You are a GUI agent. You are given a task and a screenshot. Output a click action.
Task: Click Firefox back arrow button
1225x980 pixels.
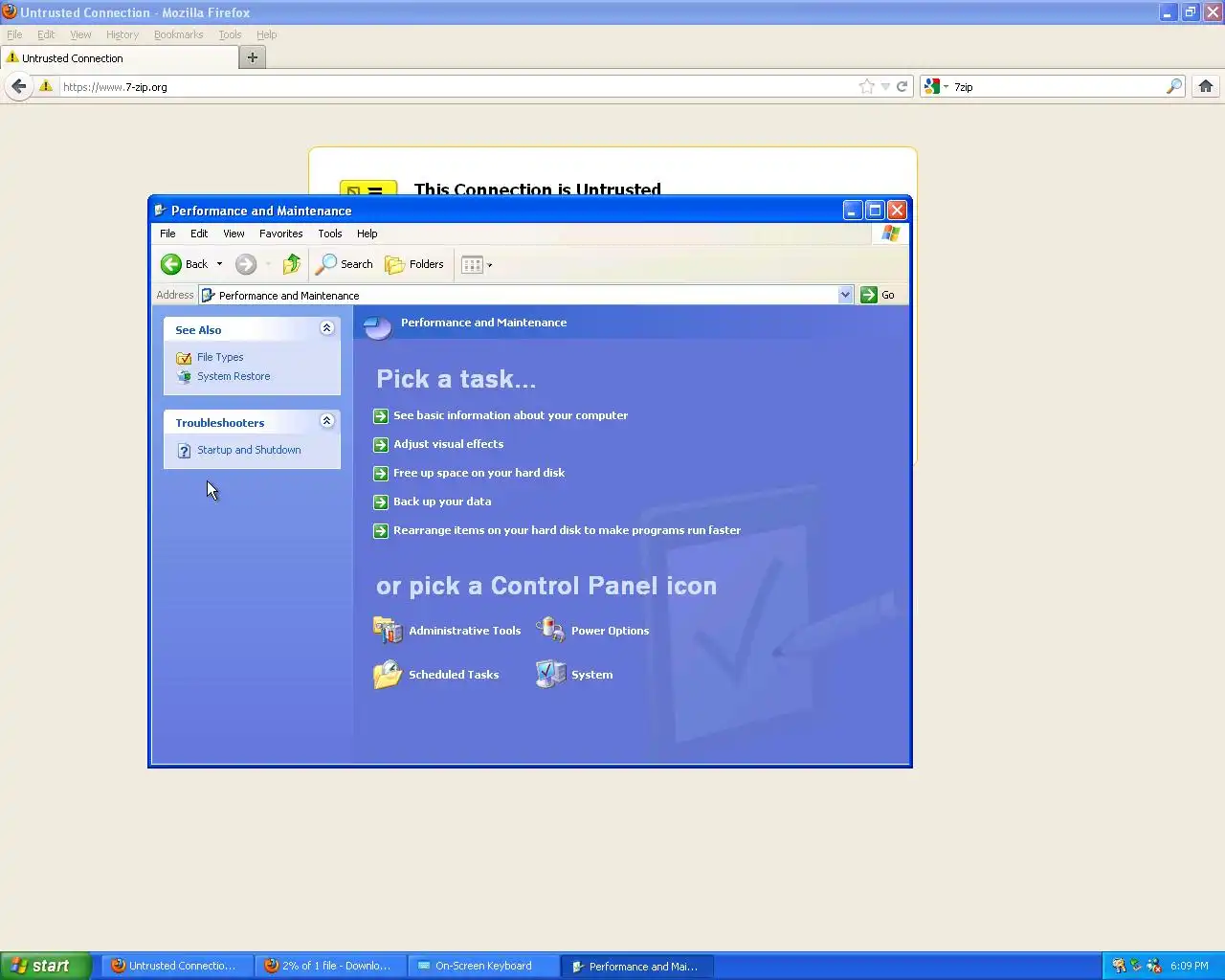point(18,86)
